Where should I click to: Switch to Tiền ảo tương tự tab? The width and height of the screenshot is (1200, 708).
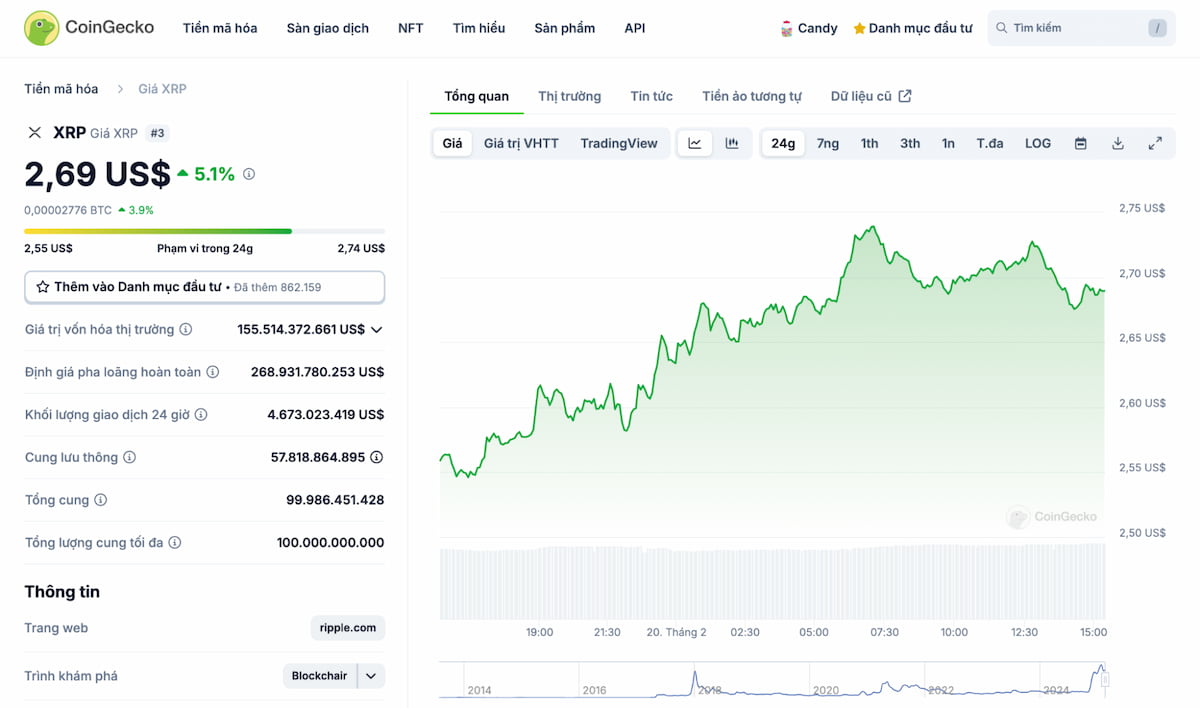[752, 96]
